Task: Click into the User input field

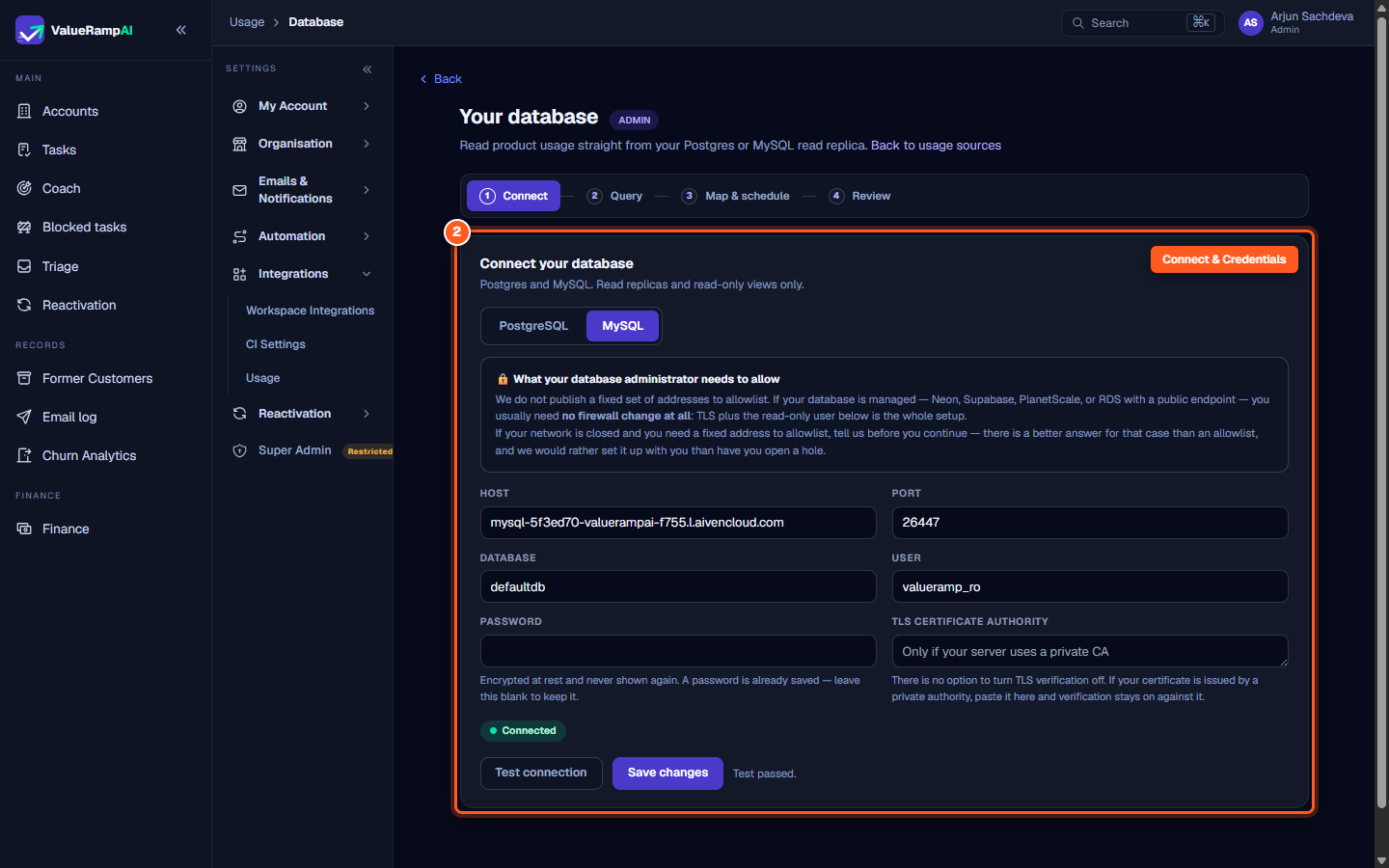Action: point(1090,586)
